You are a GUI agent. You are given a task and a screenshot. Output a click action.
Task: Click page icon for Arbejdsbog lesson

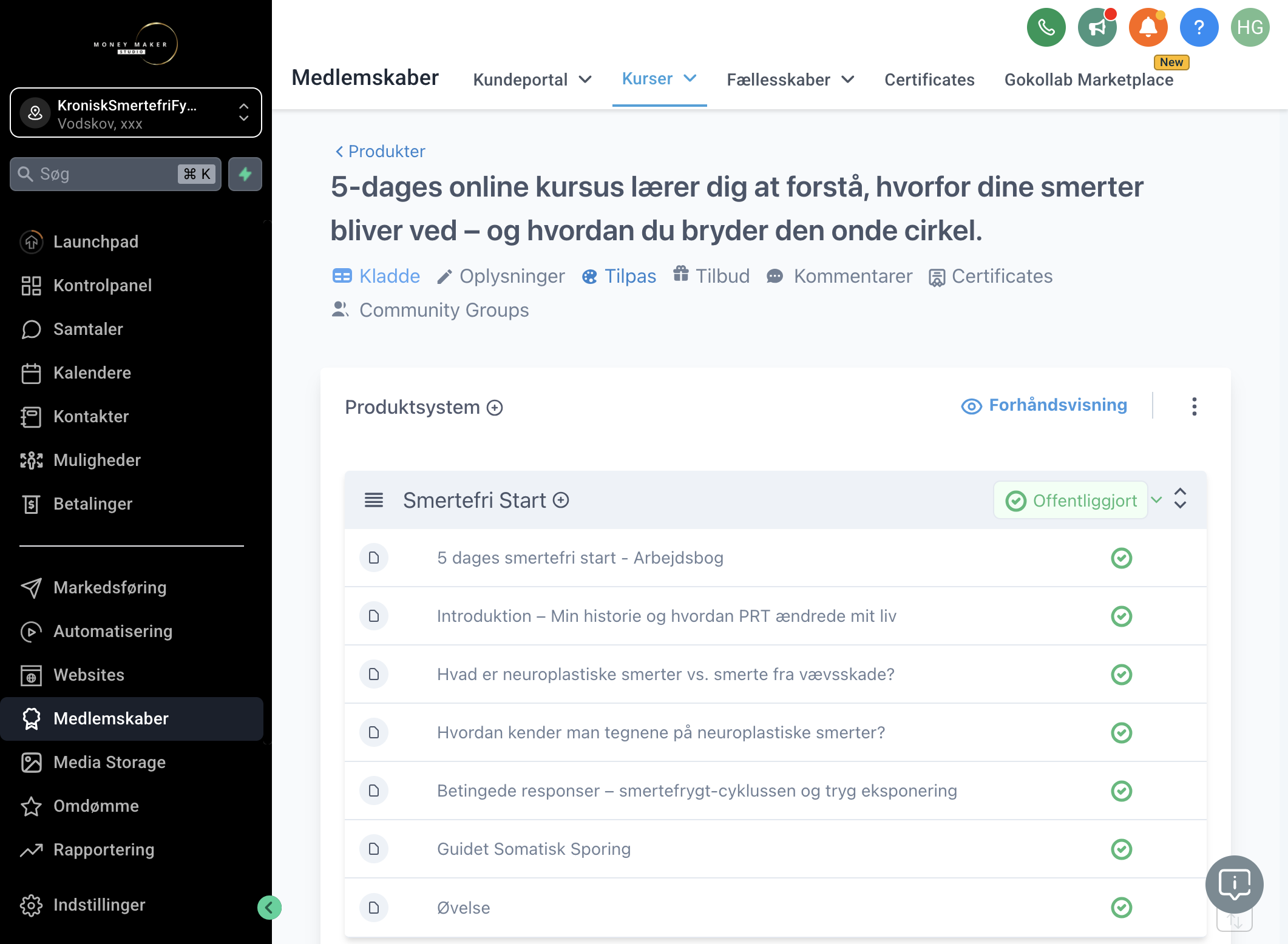[374, 558]
